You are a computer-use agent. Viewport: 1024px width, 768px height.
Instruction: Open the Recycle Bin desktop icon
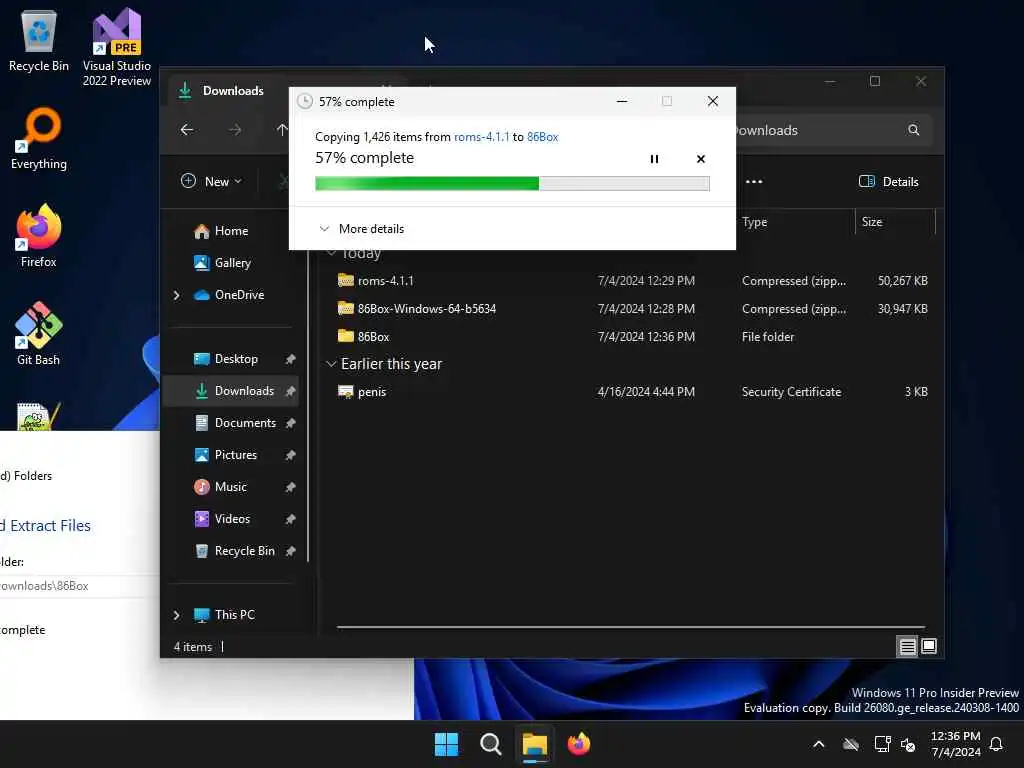click(39, 40)
